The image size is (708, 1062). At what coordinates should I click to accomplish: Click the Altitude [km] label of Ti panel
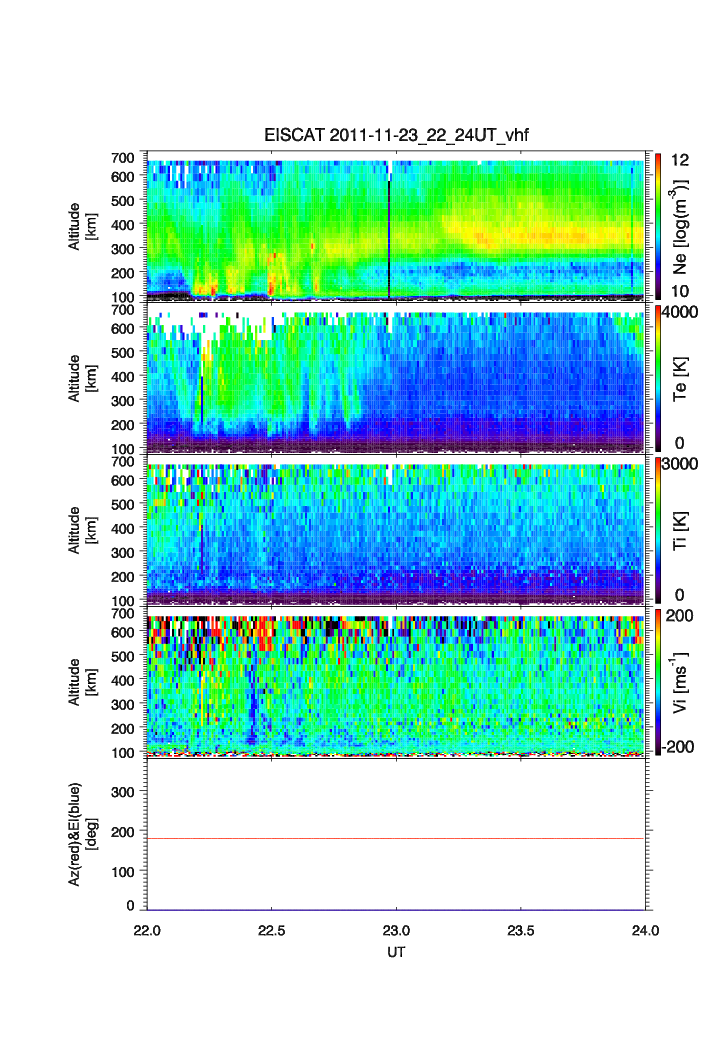pyautogui.click(x=82, y=530)
